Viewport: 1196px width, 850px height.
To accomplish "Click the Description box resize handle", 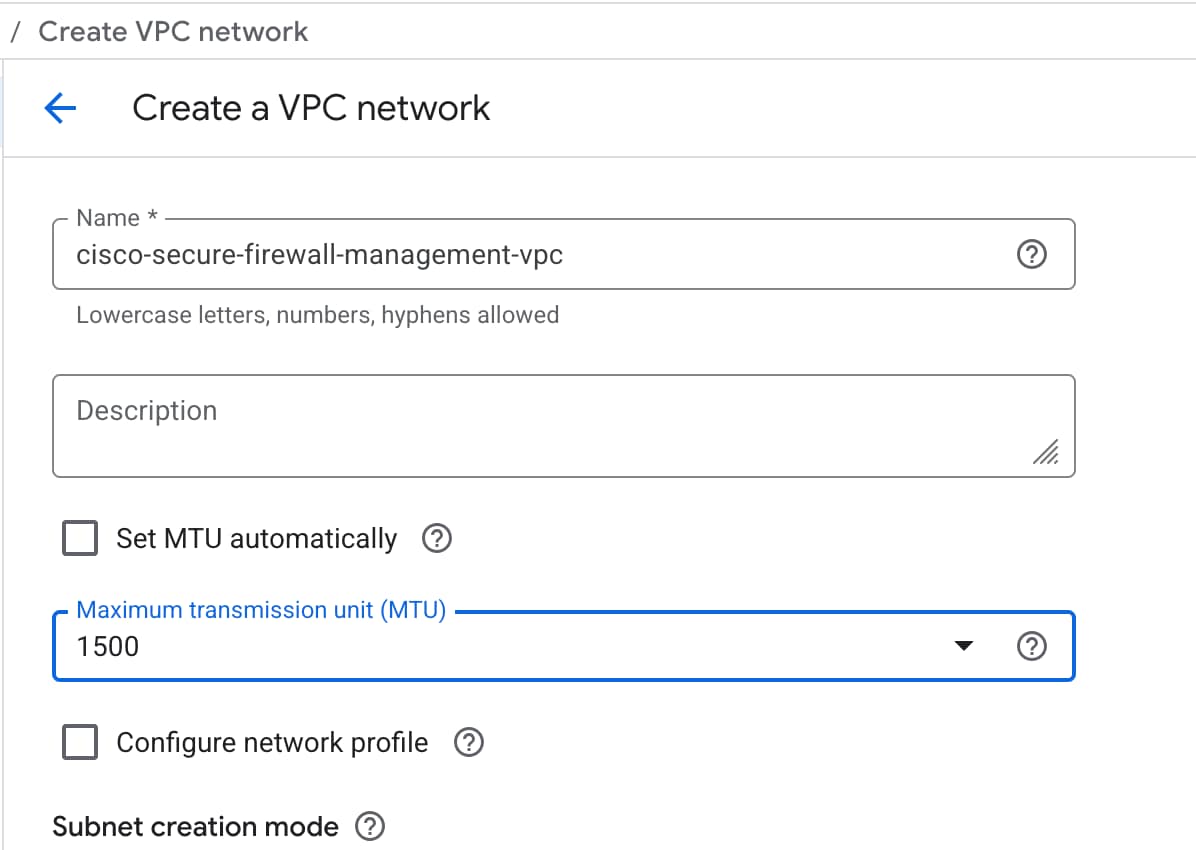I will click(x=1045, y=453).
